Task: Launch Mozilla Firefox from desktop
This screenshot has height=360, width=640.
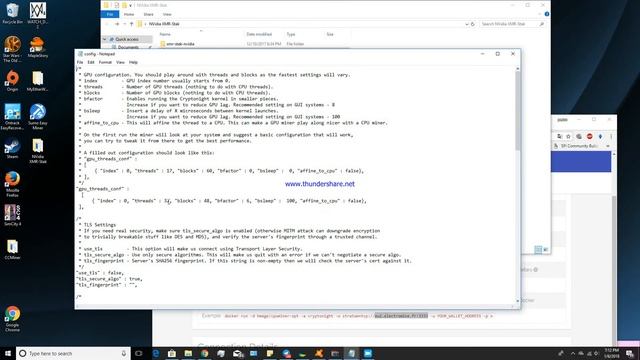Action: (12, 184)
